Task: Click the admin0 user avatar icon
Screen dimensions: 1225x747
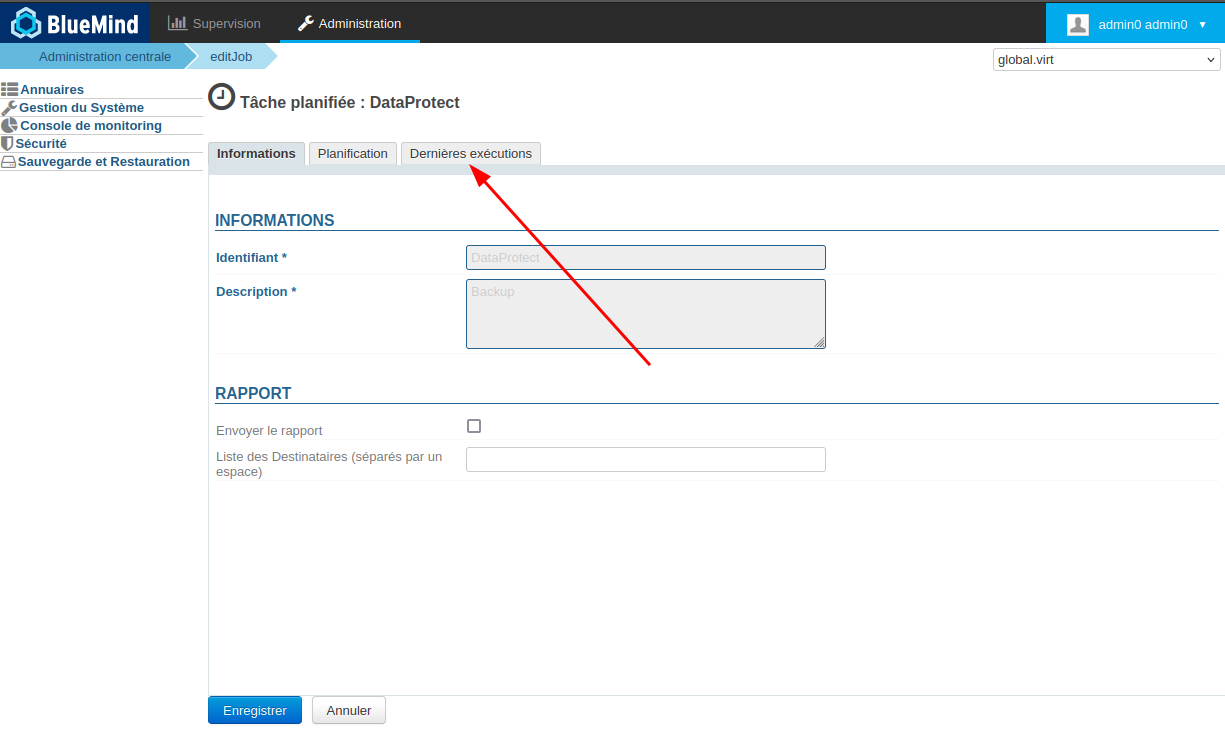Action: (1077, 24)
